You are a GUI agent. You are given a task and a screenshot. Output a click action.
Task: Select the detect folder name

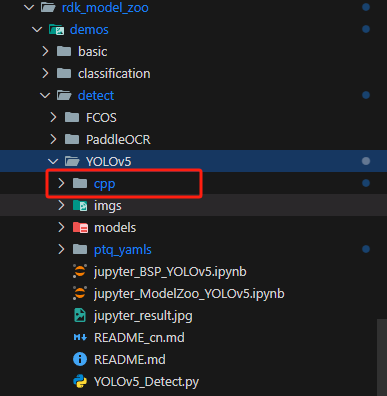96,96
